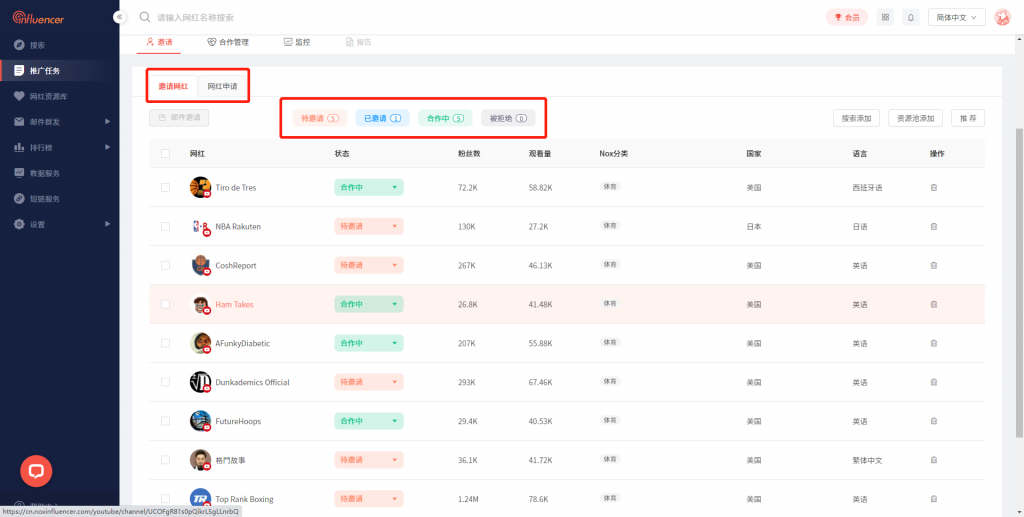Open the 合作管理 tab

(227, 42)
